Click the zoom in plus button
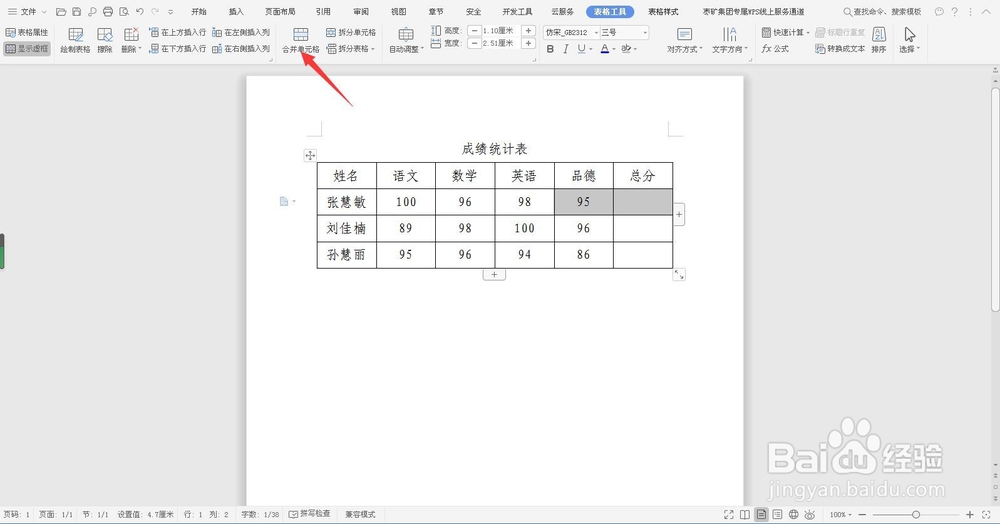This screenshot has height=524, width=1000. point(969,514)
